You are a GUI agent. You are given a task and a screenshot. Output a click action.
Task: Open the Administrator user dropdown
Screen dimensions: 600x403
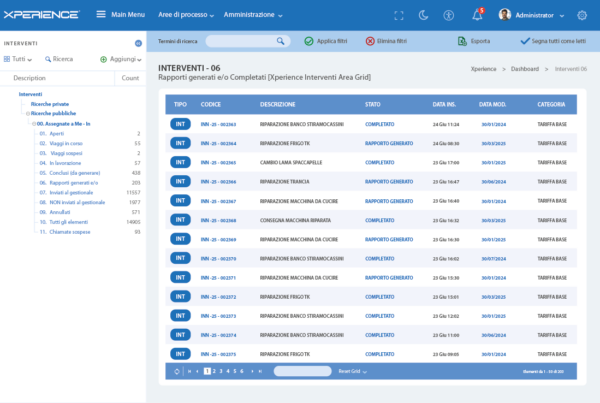coord(533,15)
